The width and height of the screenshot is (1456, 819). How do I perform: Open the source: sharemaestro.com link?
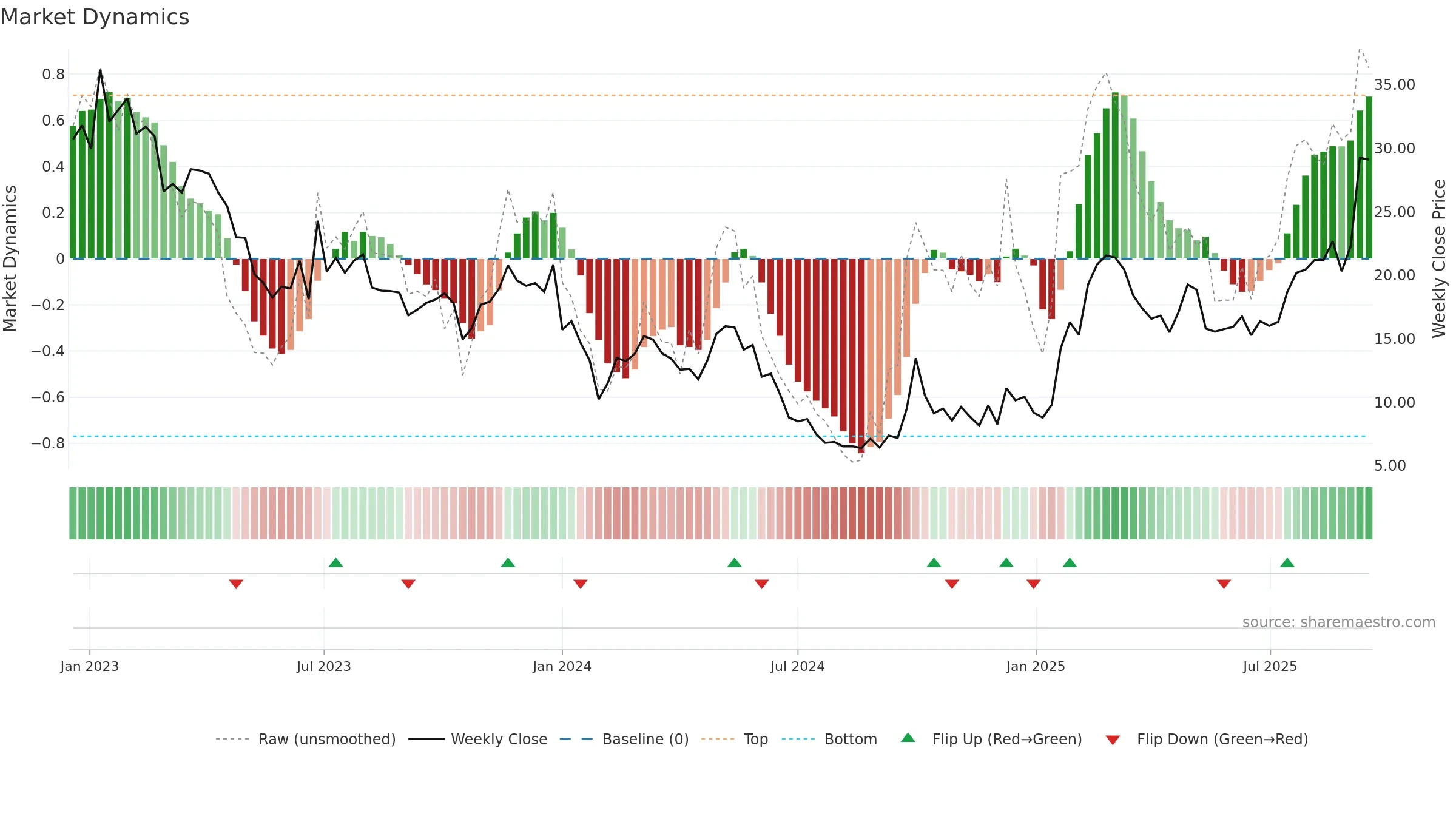click(1339, 622)
